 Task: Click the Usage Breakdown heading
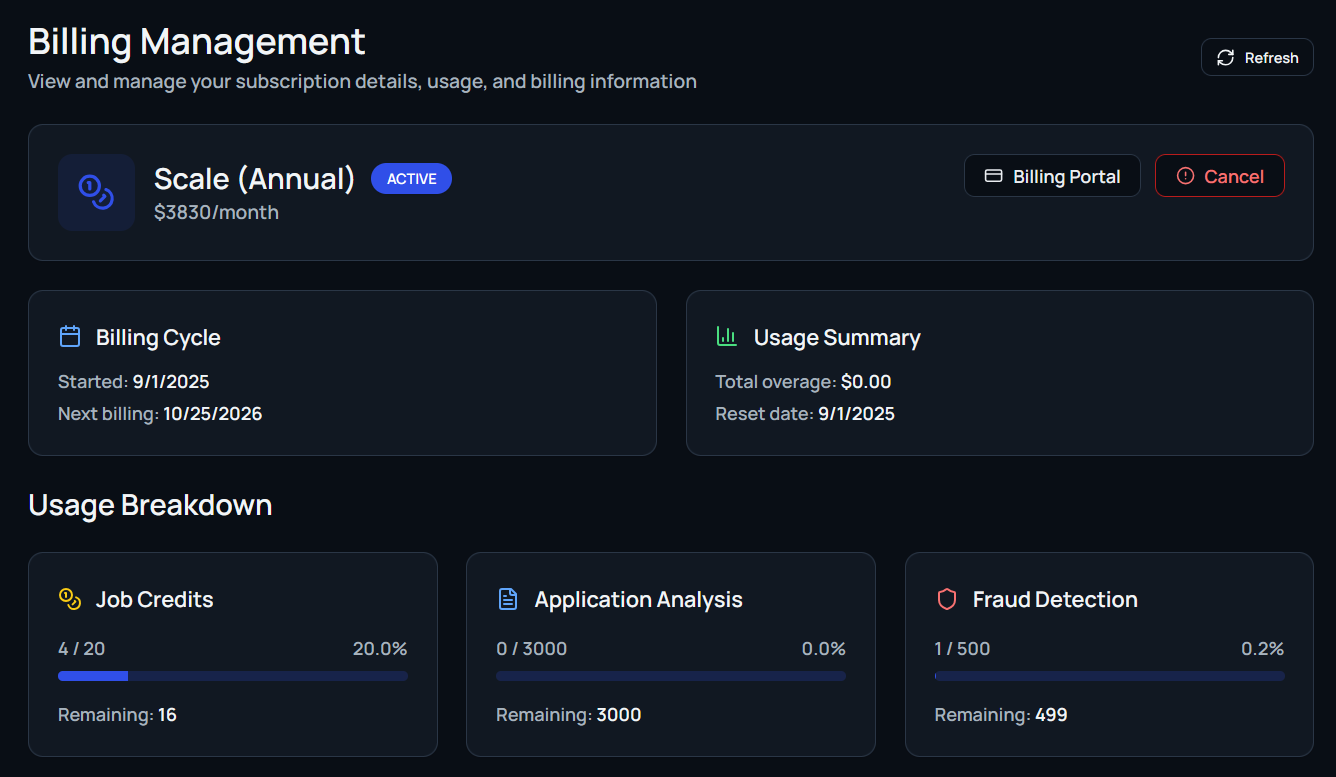point(150,505)
